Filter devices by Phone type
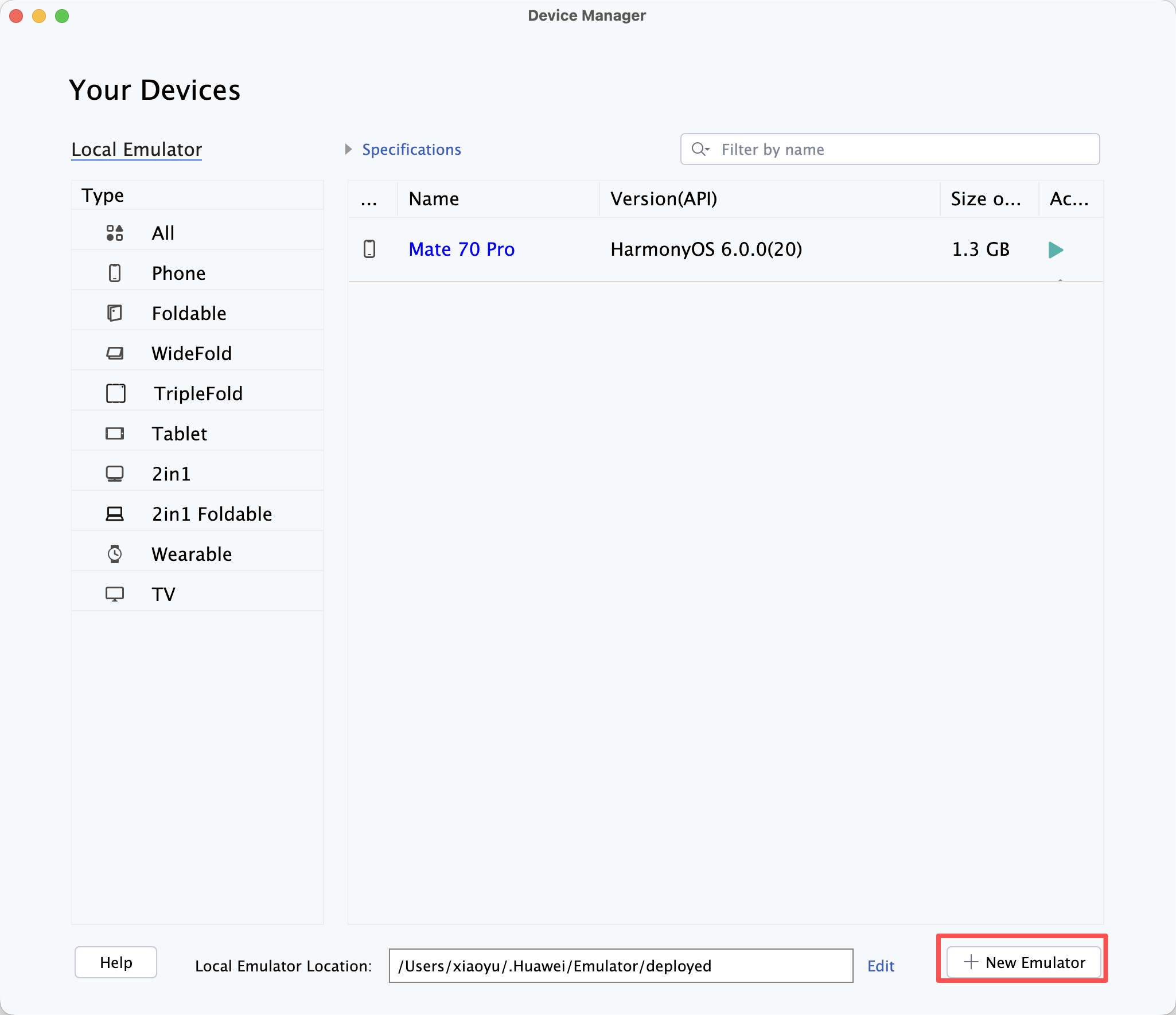 point(178,273)
